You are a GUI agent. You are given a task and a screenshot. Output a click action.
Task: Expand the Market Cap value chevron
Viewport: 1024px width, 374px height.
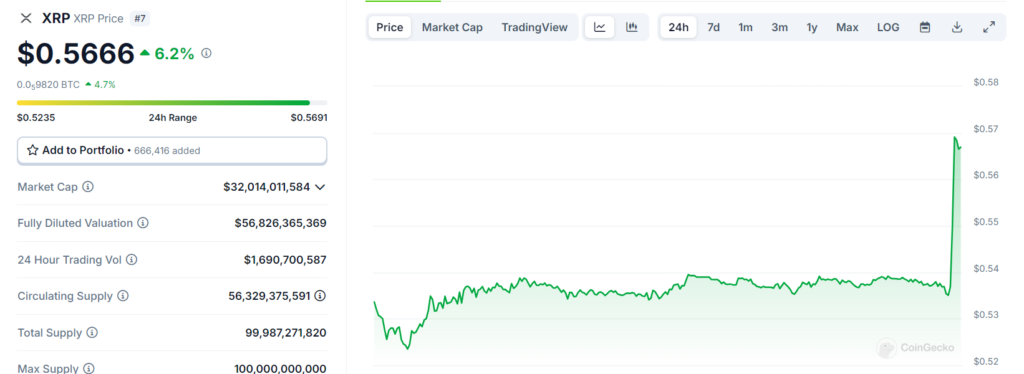[x=320, y=187]
